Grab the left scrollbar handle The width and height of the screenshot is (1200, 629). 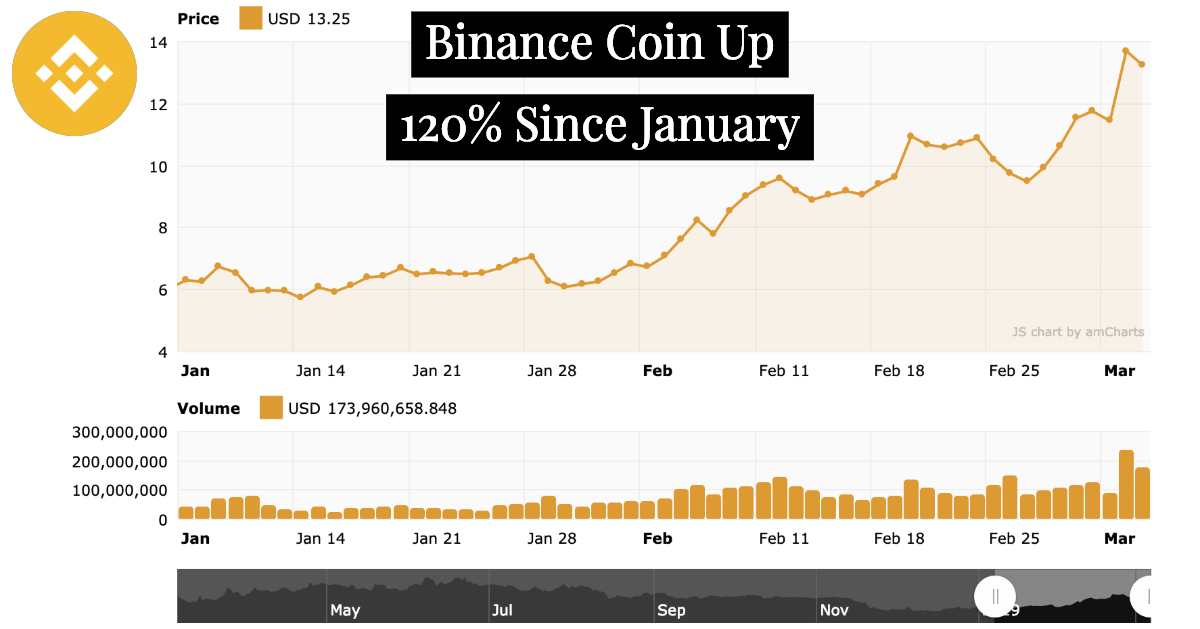tap(995, 597)
